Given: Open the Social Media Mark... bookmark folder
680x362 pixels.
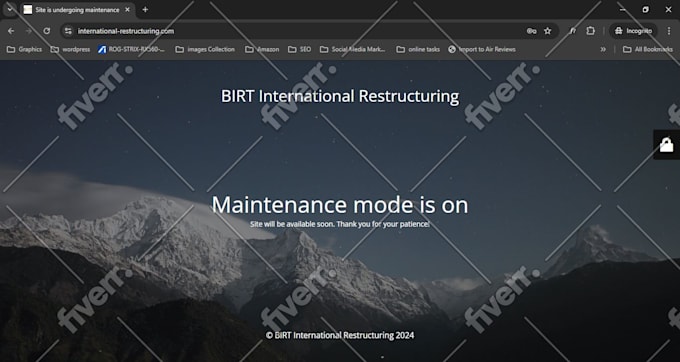Looking at the screenshot, I should click(x=353, y=49).
